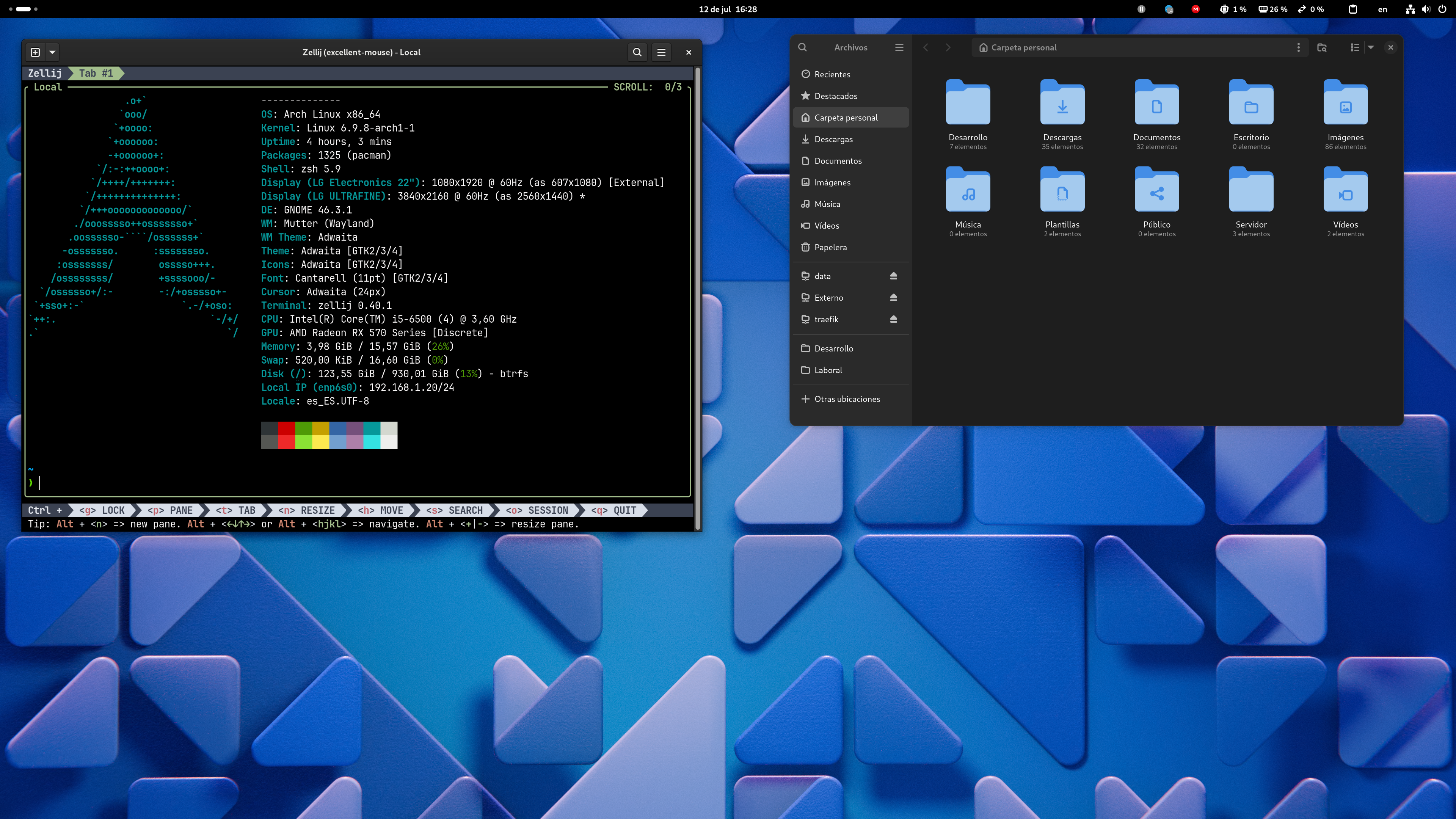1456x819 pixels.
Task: Click the MOVE mode in Zellij status bar
Action: tap(380, 510)
